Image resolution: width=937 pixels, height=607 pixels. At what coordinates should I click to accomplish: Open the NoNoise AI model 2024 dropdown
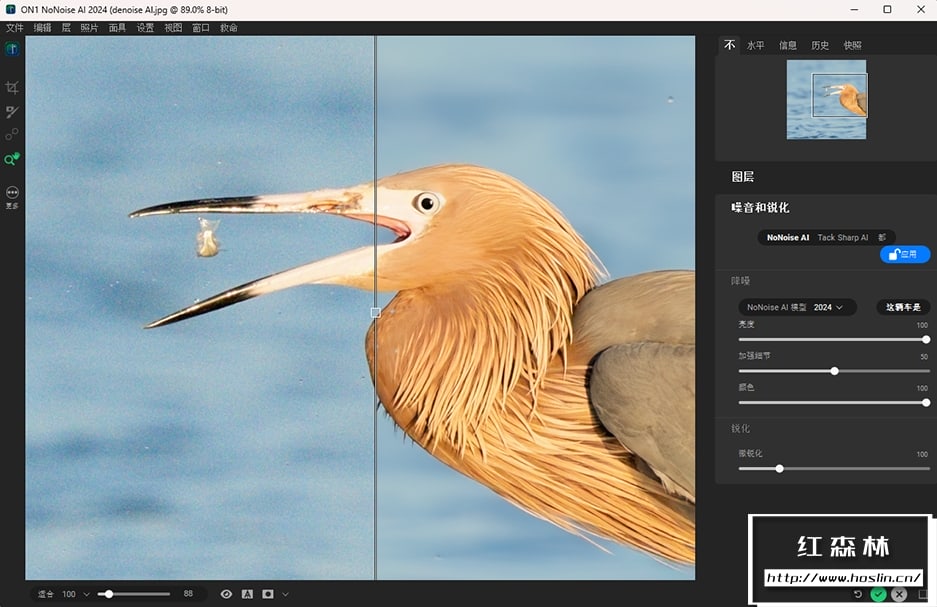(797, 307)
